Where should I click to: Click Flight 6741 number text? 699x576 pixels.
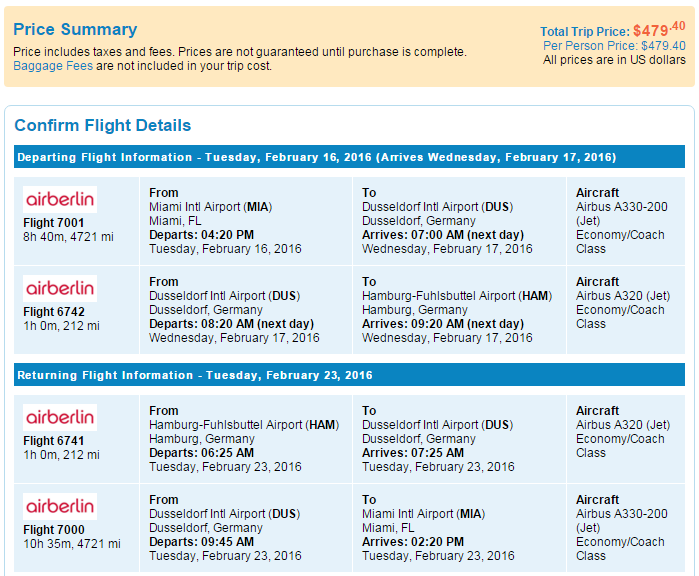coord(54,441)
